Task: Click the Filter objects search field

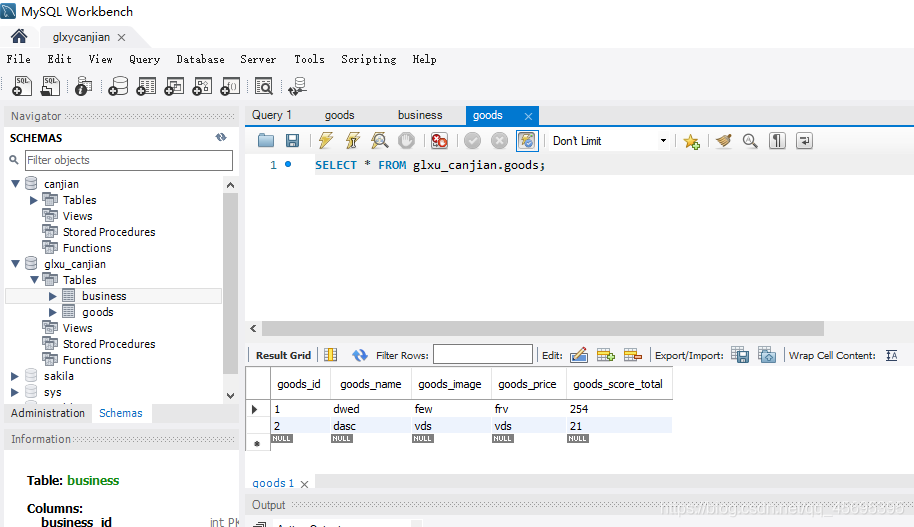Action: coord(129,160)
